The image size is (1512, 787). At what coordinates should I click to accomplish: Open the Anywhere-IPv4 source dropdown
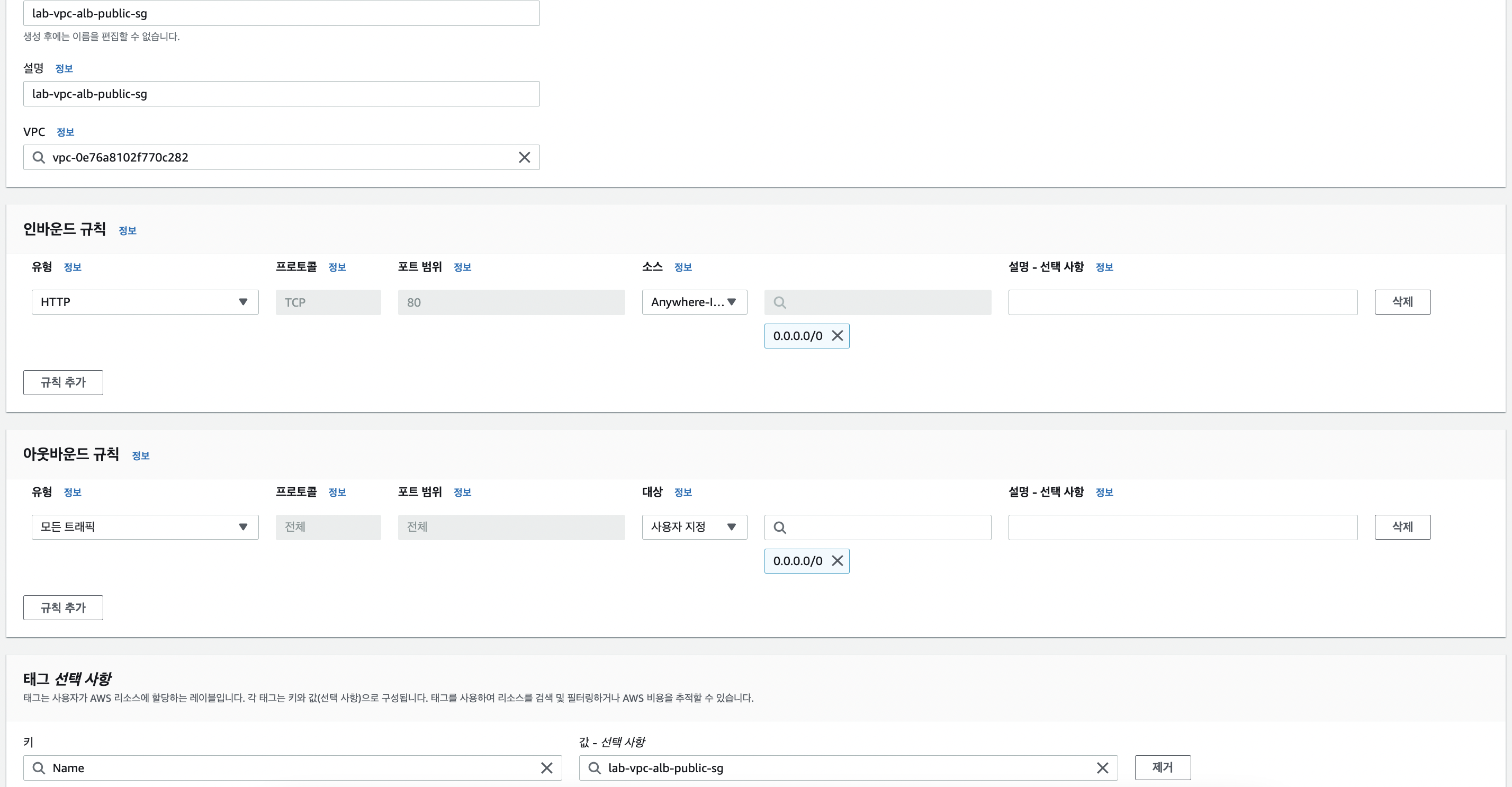694,302
